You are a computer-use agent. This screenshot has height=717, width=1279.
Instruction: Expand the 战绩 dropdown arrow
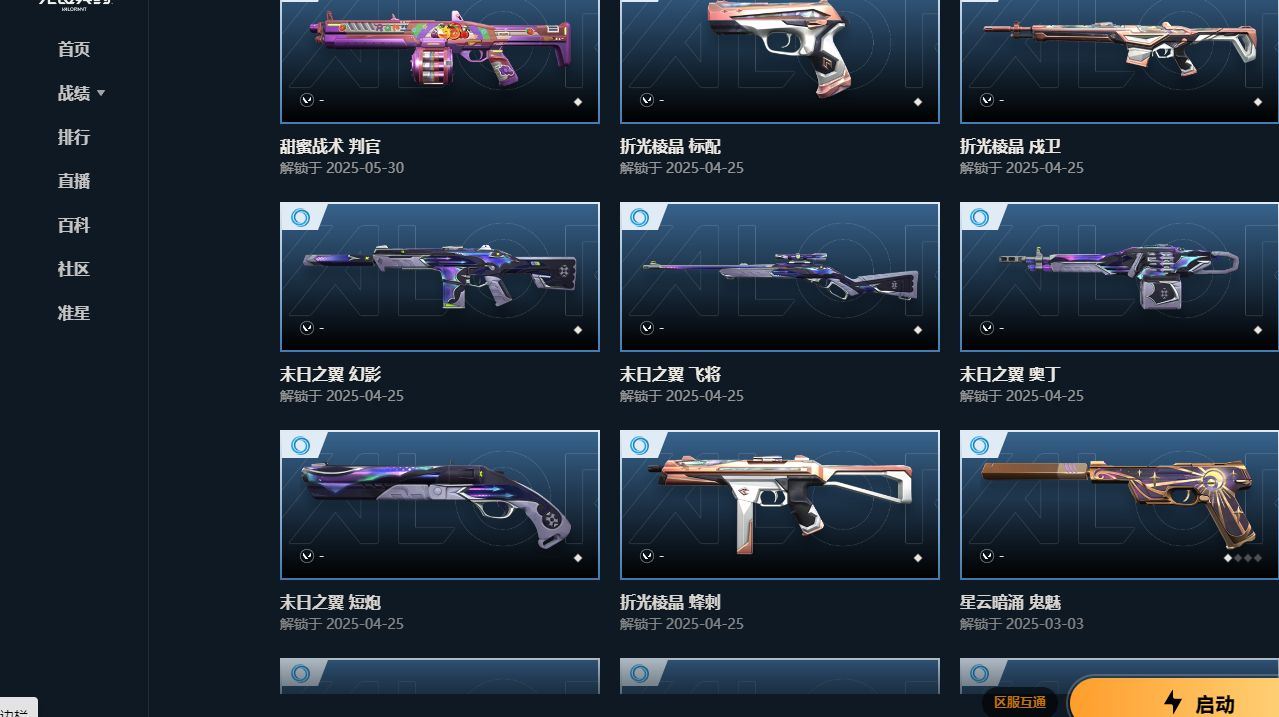pyautogui.click(x=101, y=93)
